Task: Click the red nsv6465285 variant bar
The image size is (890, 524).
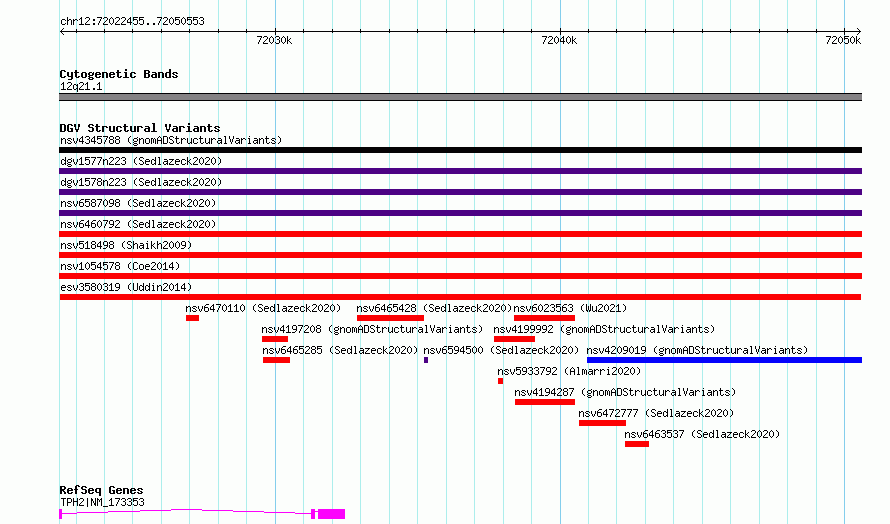Action: tap(276, 360)
